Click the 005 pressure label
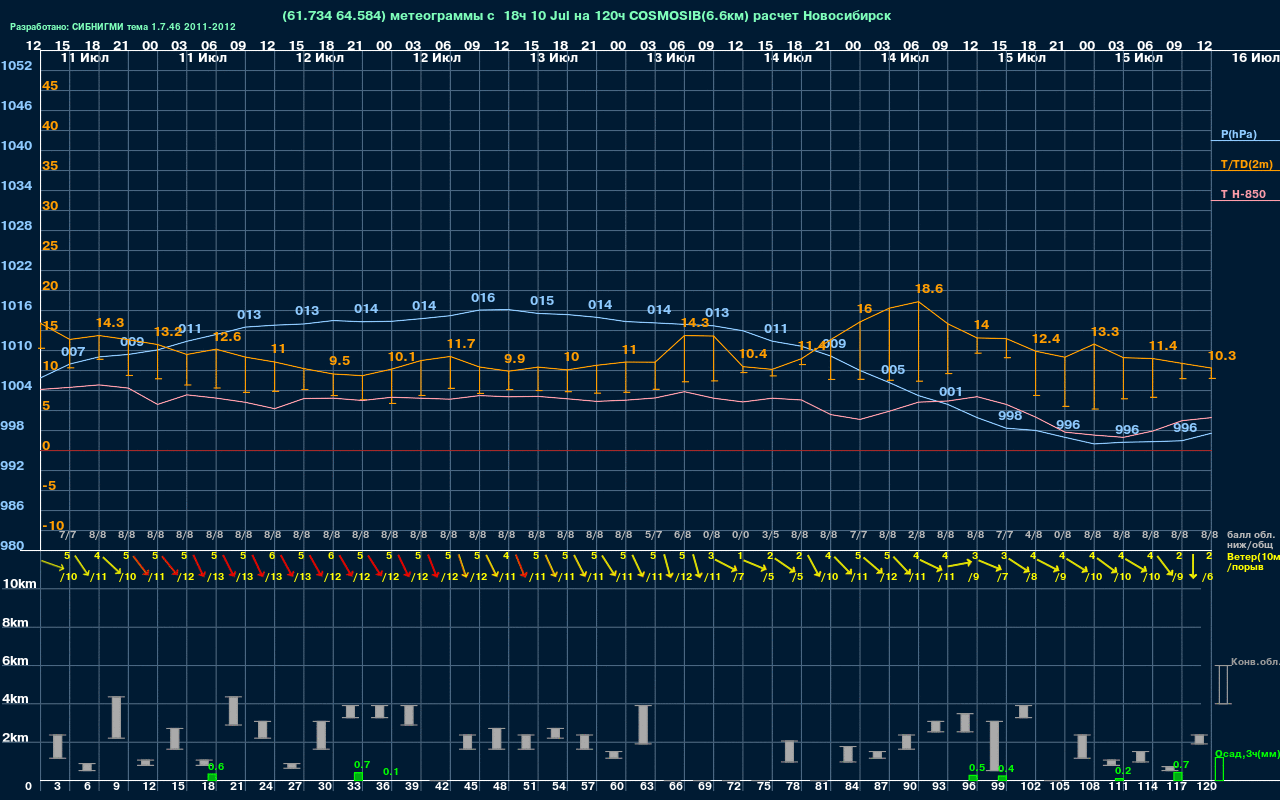 893,370
